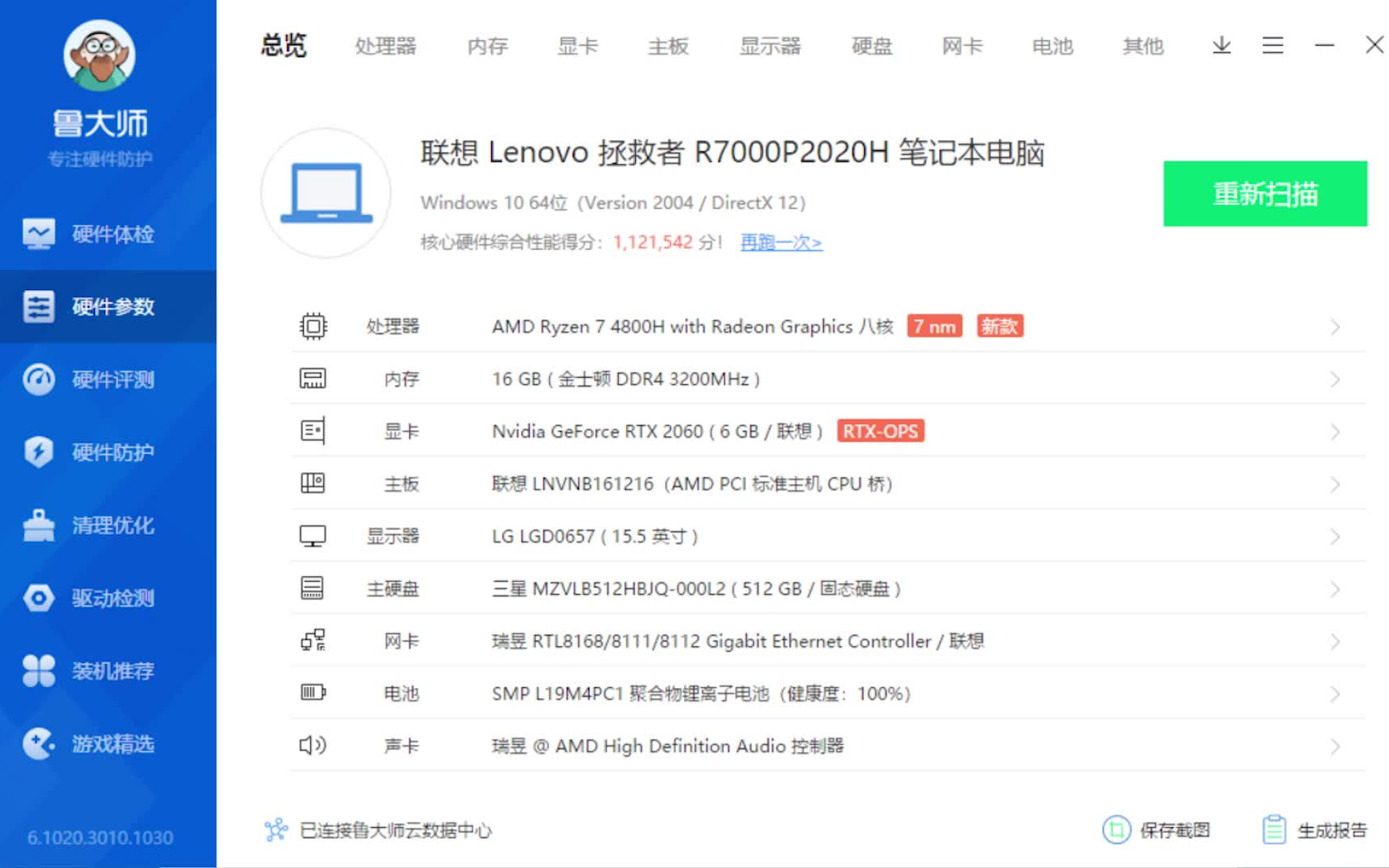Click the 声卡 speaker icon
1389x868 pixels.
tap(313, 745)
